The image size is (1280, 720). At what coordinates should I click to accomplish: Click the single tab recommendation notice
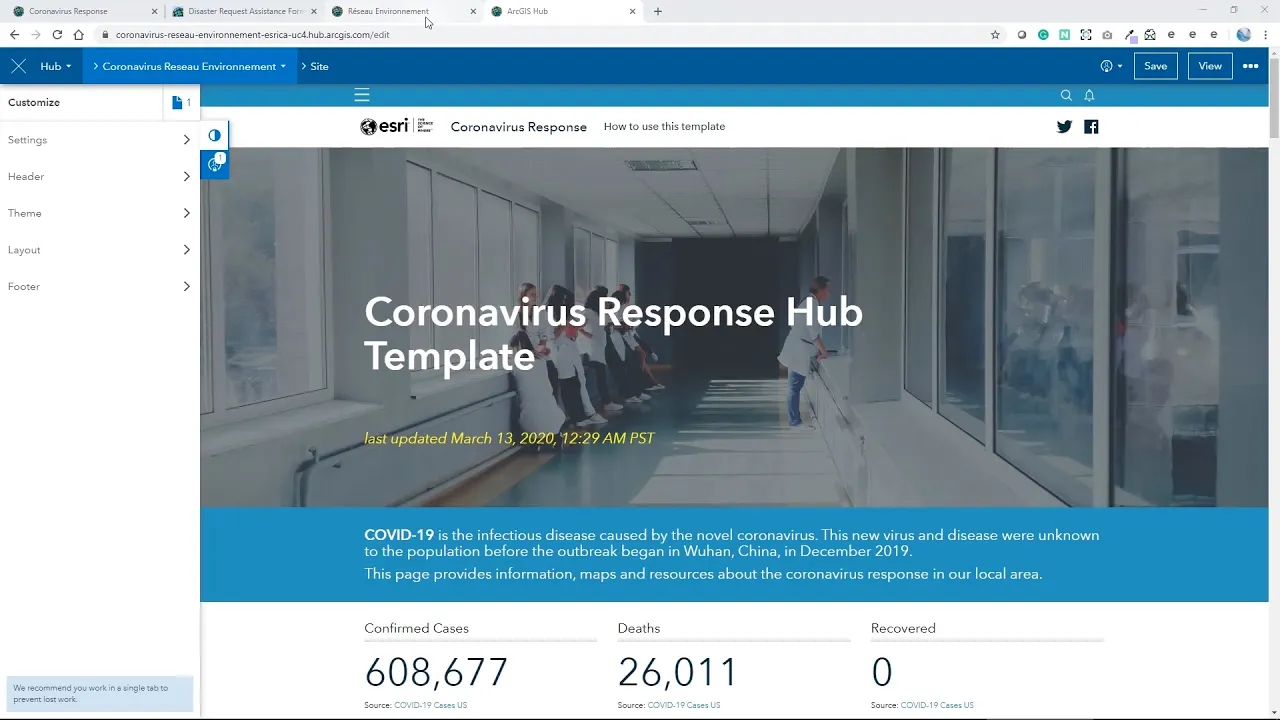click(99, 694)
